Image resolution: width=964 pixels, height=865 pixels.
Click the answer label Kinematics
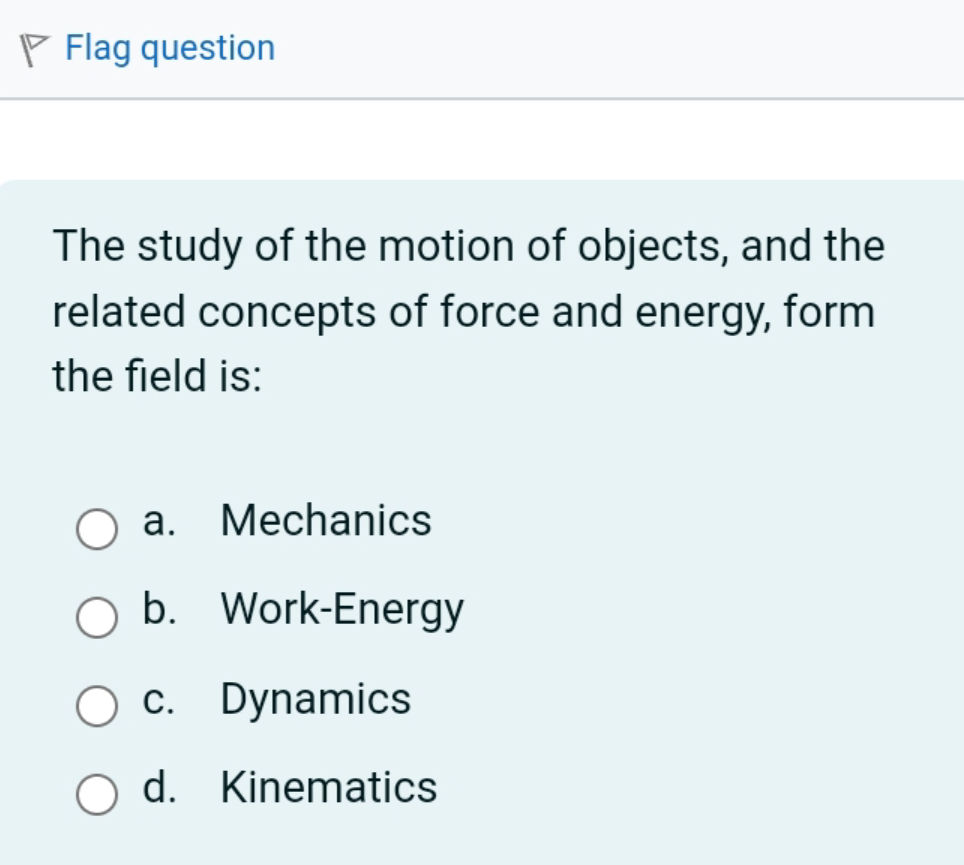(328, 788)
